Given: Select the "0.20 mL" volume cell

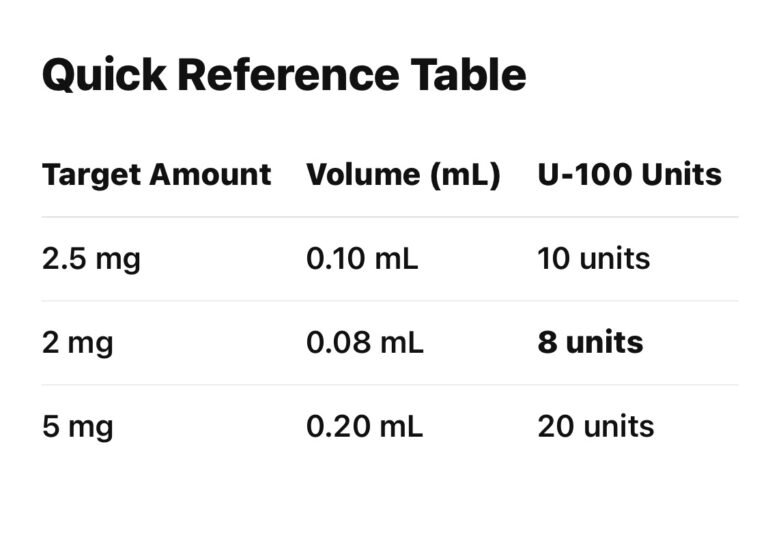Looking at the screenshot, I should click(x=364, y=427).
